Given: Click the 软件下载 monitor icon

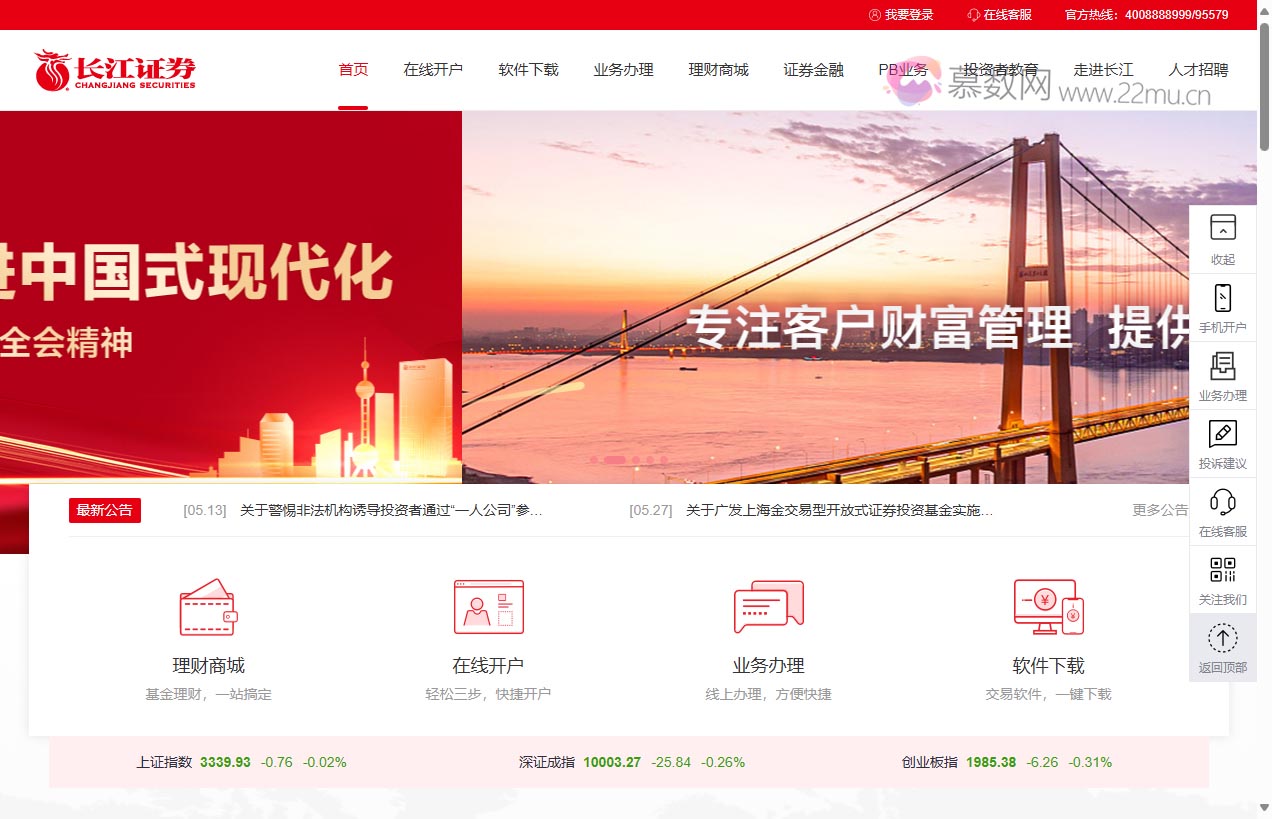Looking at the screenshot, I should point(1048,607).
